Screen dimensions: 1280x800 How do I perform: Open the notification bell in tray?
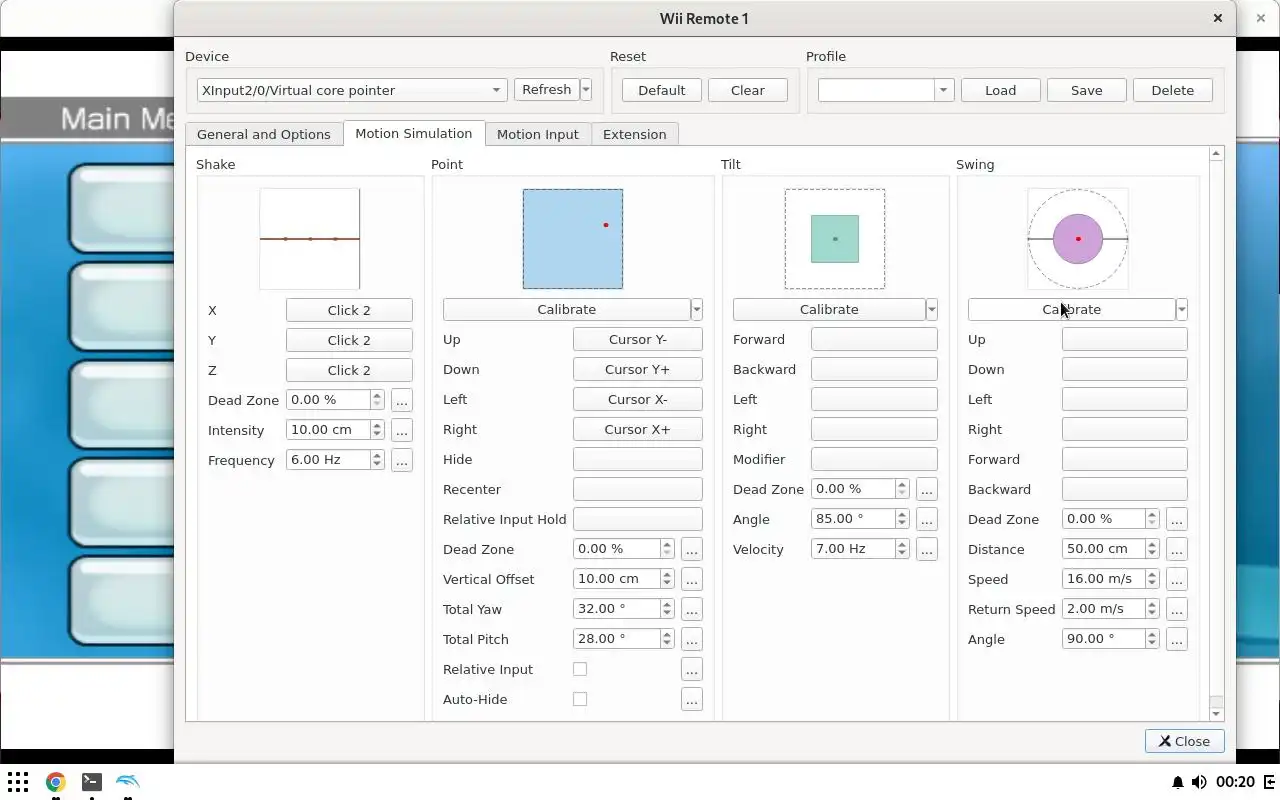(1178, 782)
